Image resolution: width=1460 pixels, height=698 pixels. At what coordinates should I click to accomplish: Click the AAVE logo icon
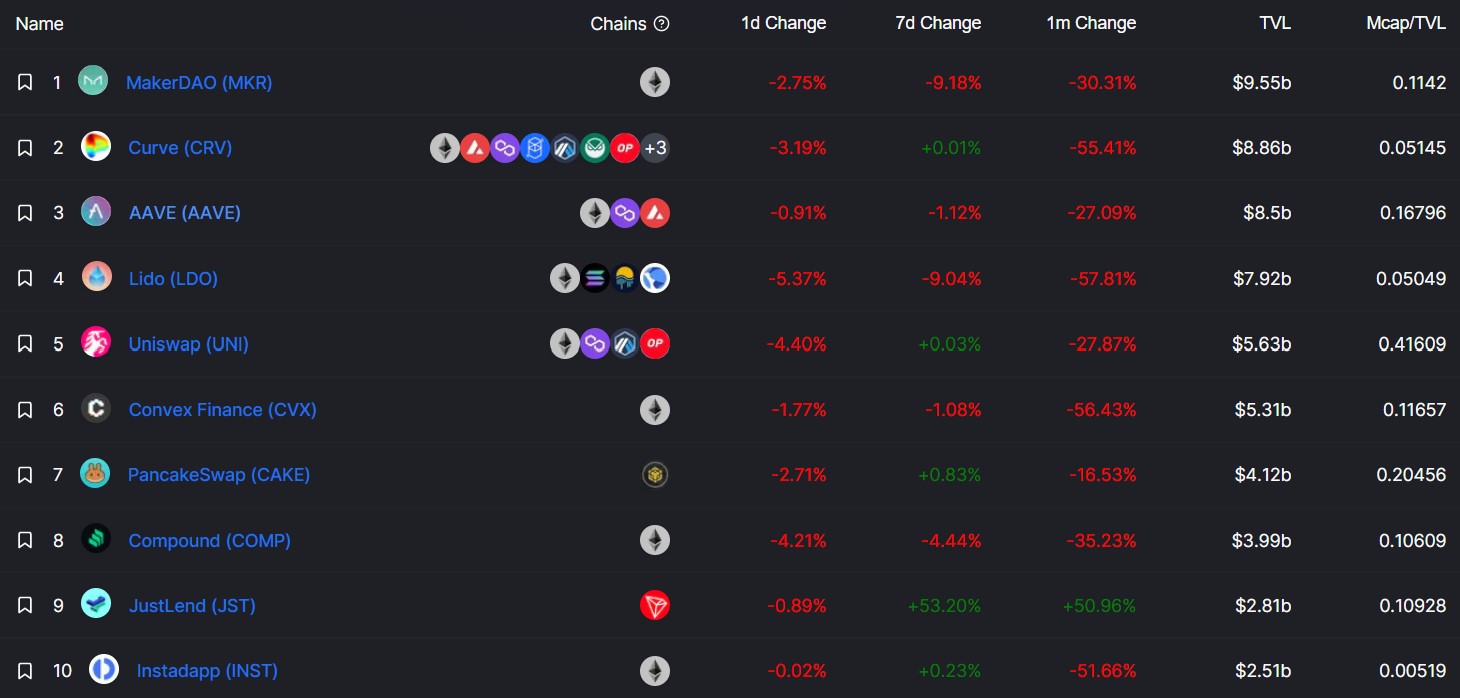96,212
